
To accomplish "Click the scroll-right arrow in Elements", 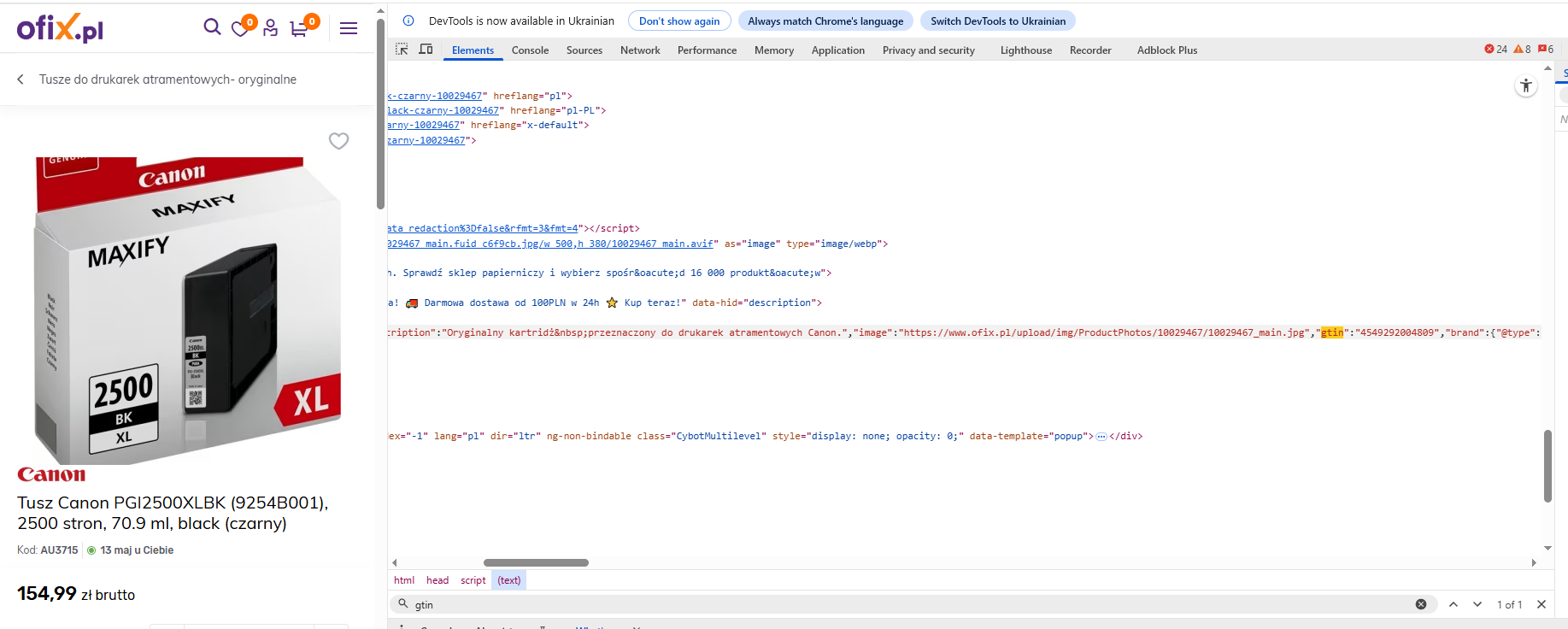I will [1534, 562].
